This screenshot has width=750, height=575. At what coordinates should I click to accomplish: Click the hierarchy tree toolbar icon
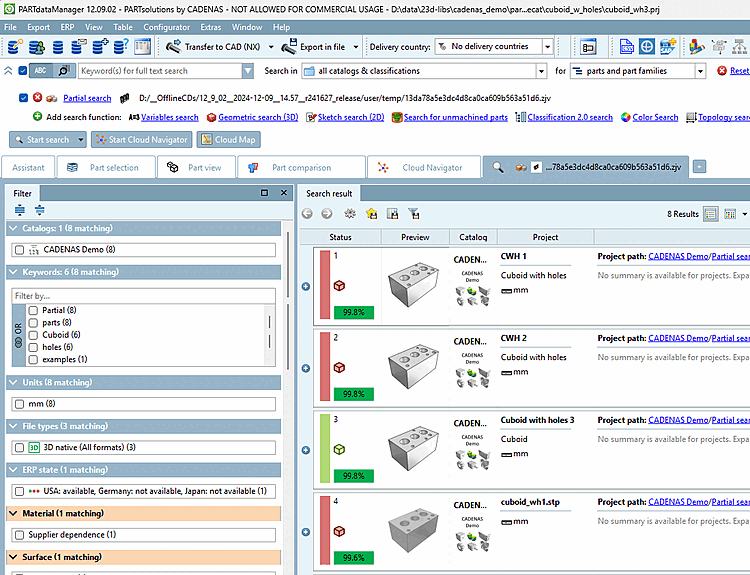[x=740, y=46]
